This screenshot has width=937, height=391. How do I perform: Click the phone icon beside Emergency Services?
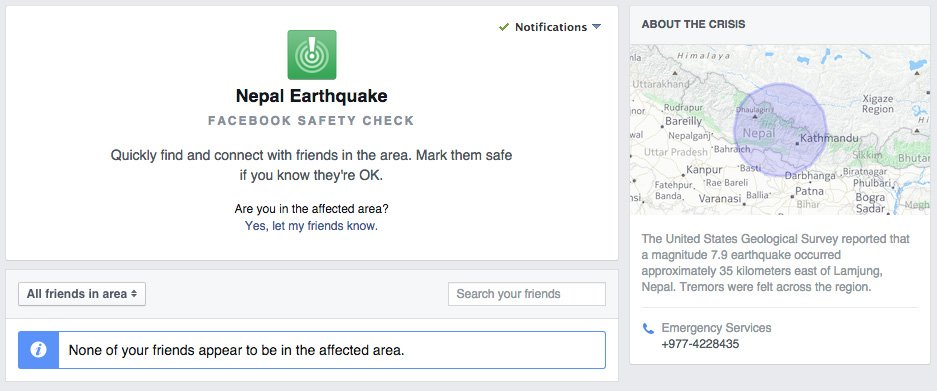click(648, 328)
